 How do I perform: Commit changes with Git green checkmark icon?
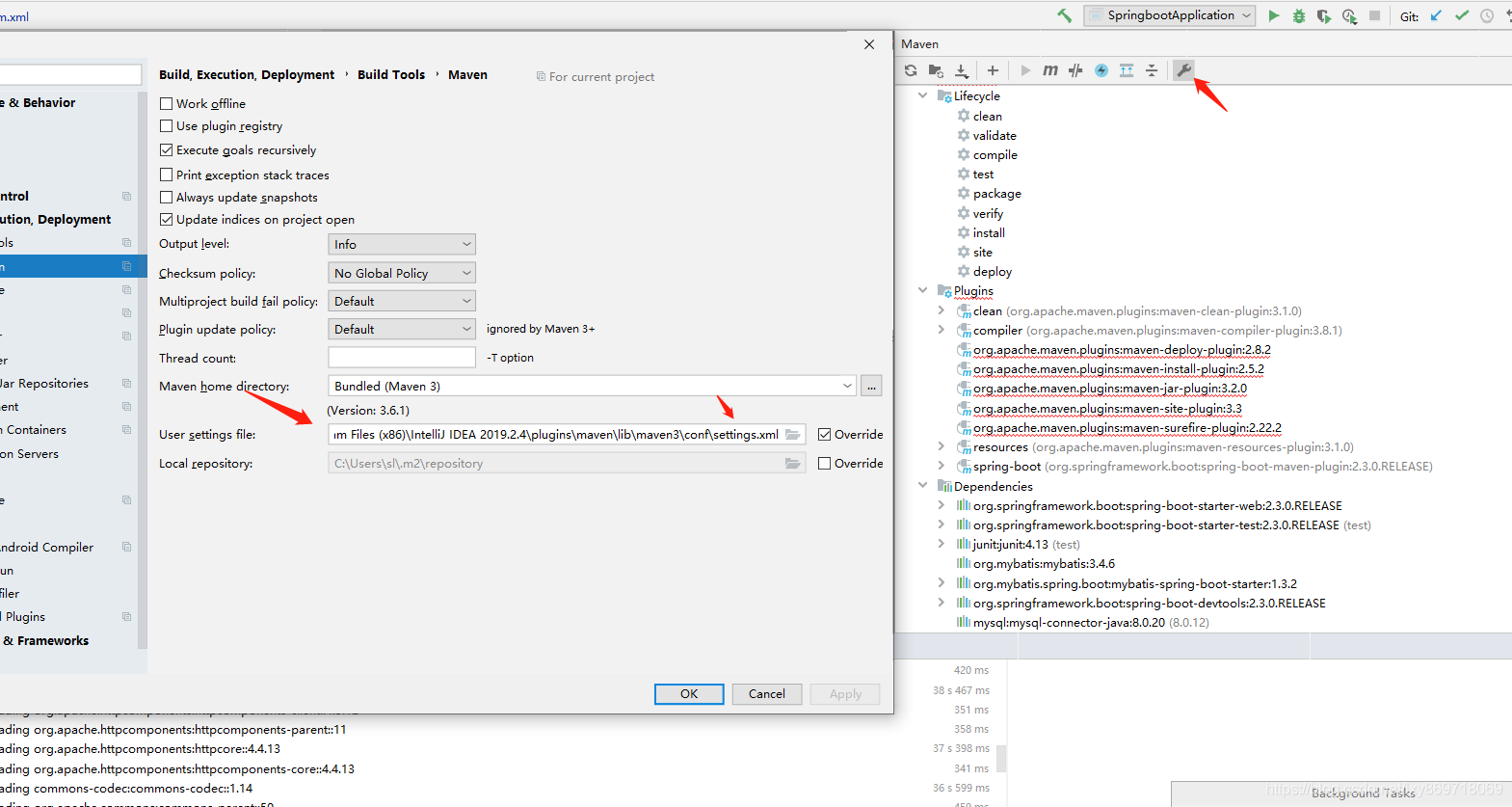(x=1462, y=15)
